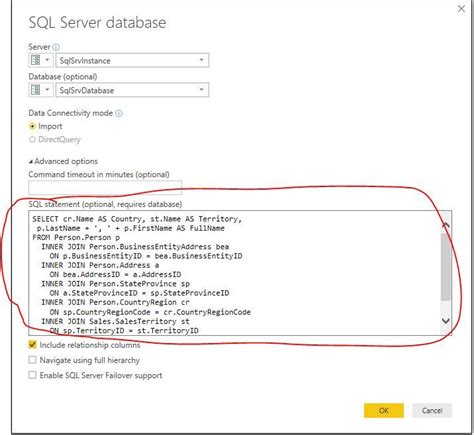The height and width of the screenshot is (435, 474).
Task: Click the Server info icon
Action: coord(56,47)
